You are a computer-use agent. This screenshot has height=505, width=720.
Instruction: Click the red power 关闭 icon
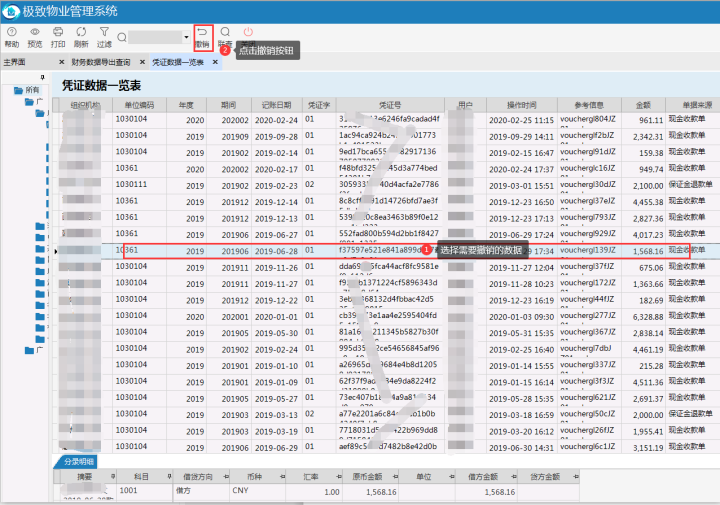point(248,32)
